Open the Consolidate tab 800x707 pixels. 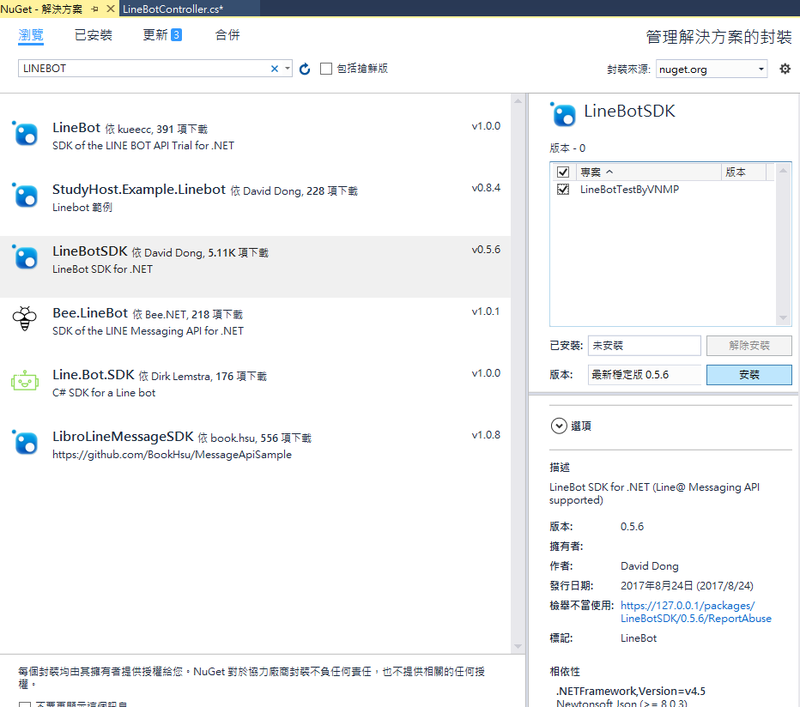[x=228, y=35]
